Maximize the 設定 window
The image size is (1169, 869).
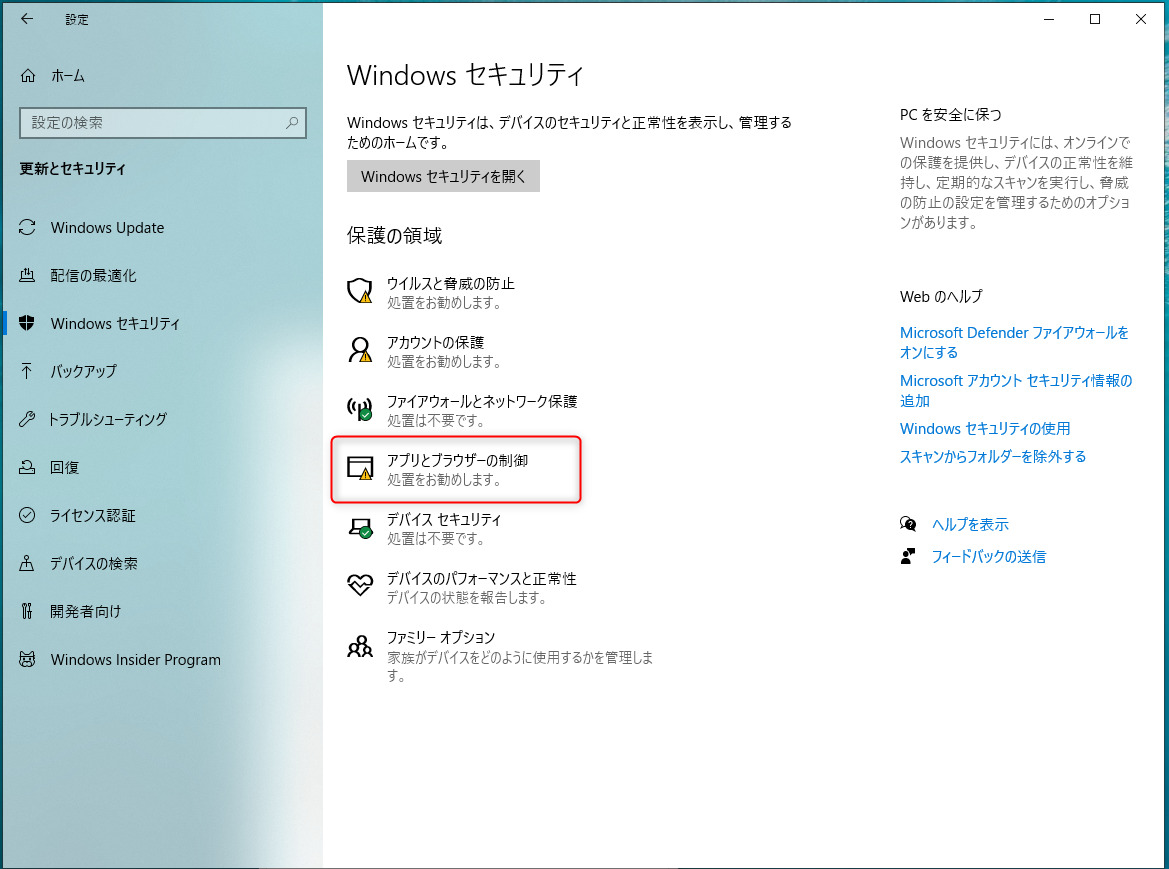click(1094, 19)
